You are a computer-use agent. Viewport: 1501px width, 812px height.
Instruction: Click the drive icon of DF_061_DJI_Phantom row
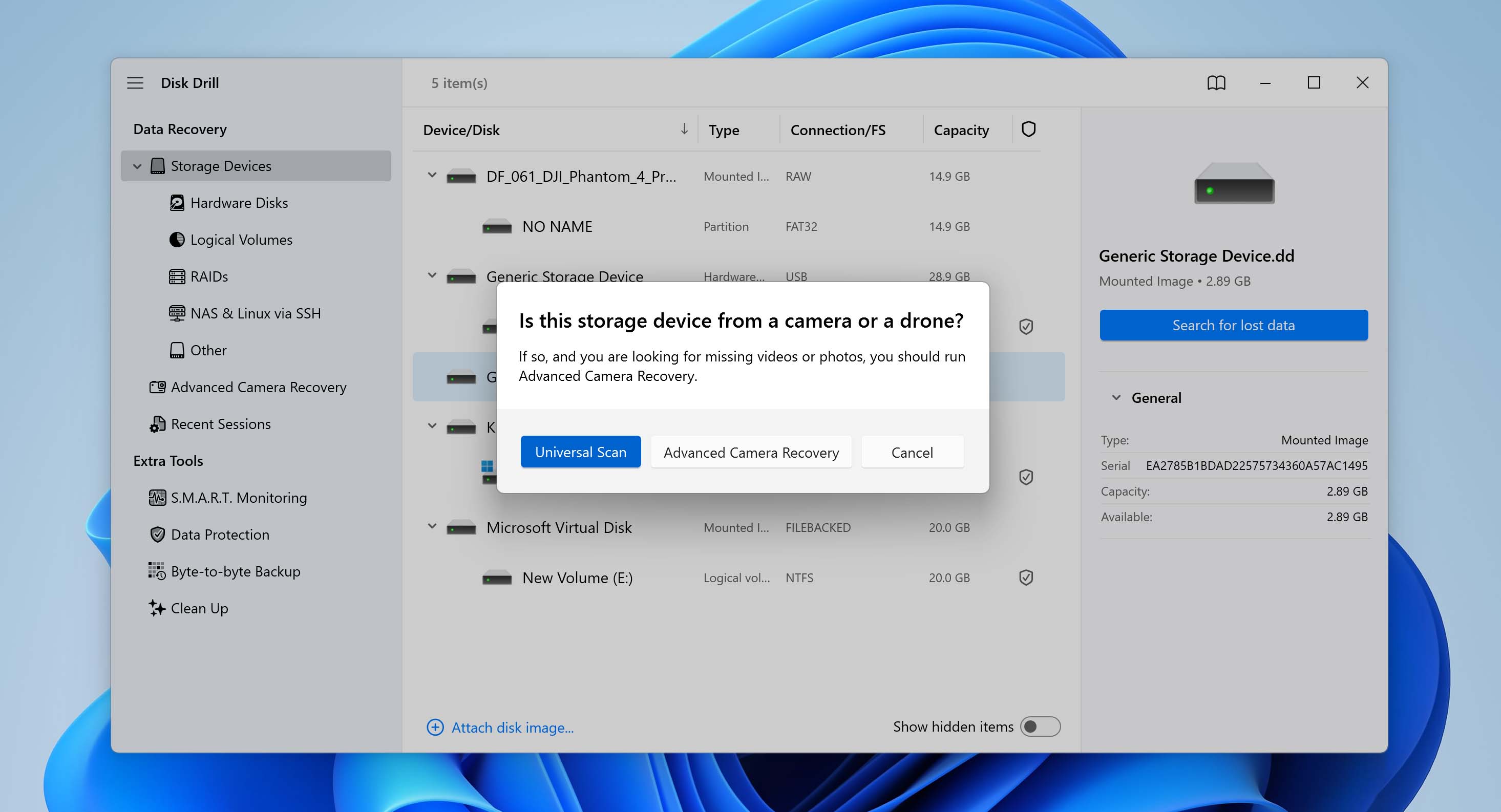click(461, 177)
